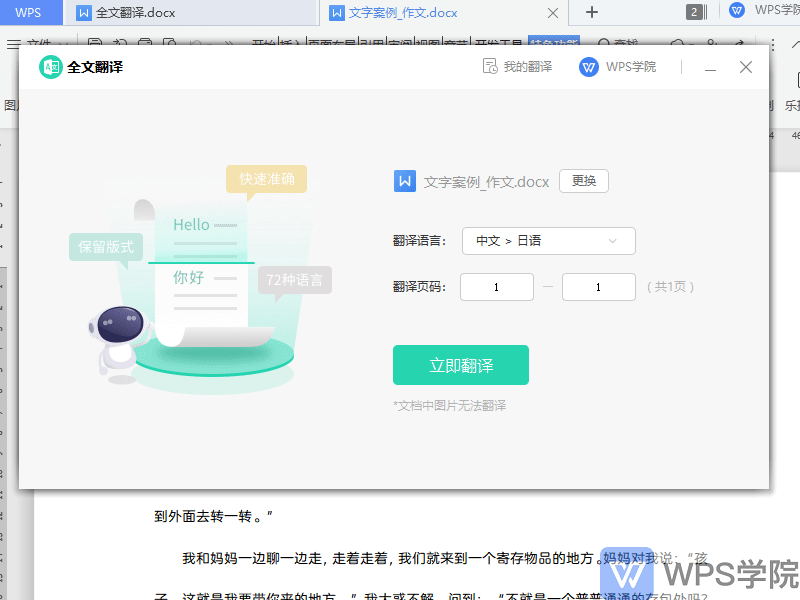Click the dropdown chevron arrow in language box
800x600 pixels.
click(x=613, y=241)
